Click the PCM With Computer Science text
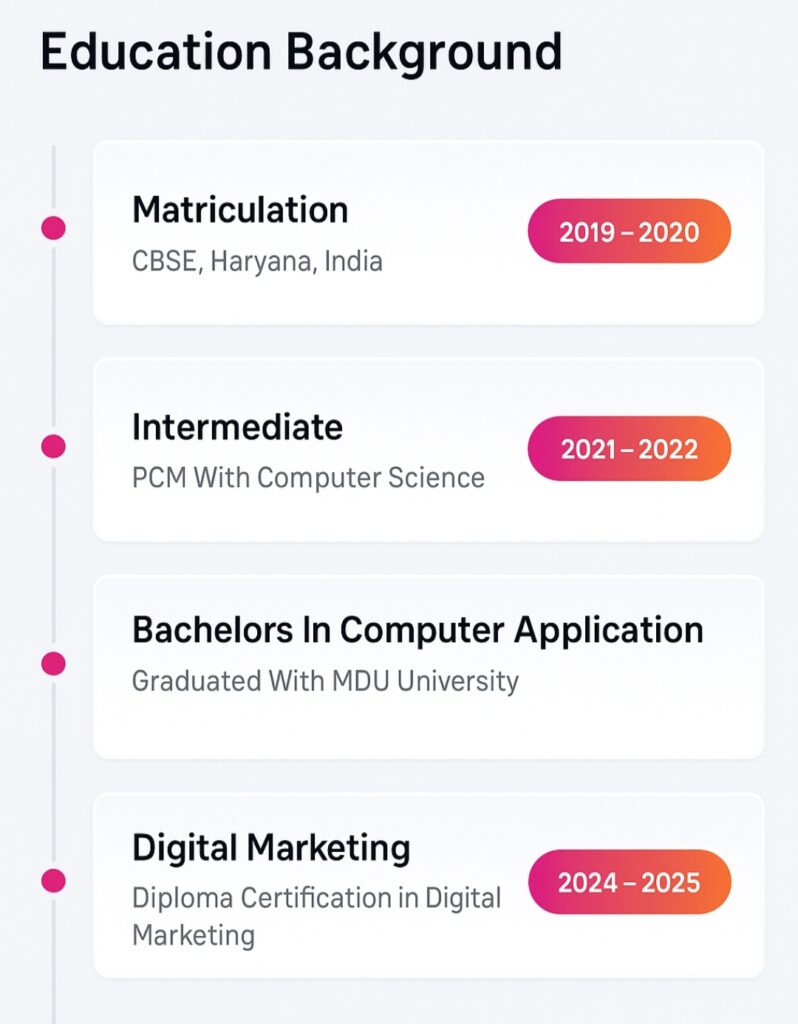Image resolution: width=798 pixels, height=1024 pixels. click(308, 478)
